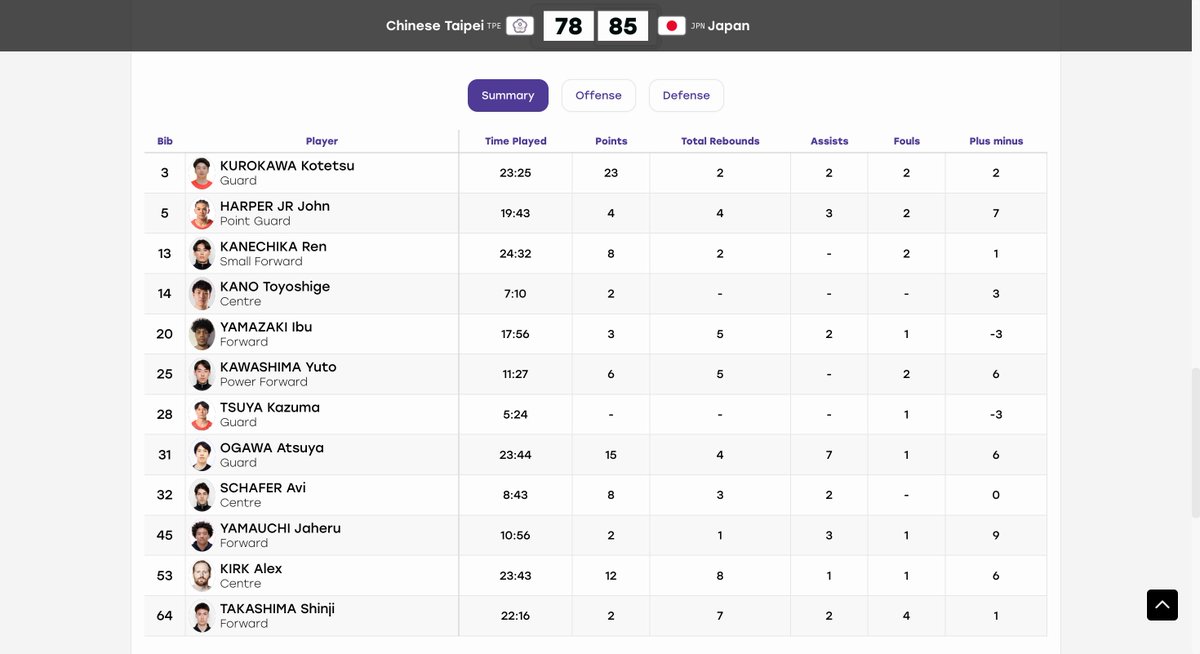This screenshot has width=1200, height=654.
Task: Sort by the Points column header
Action: [611, 141]
